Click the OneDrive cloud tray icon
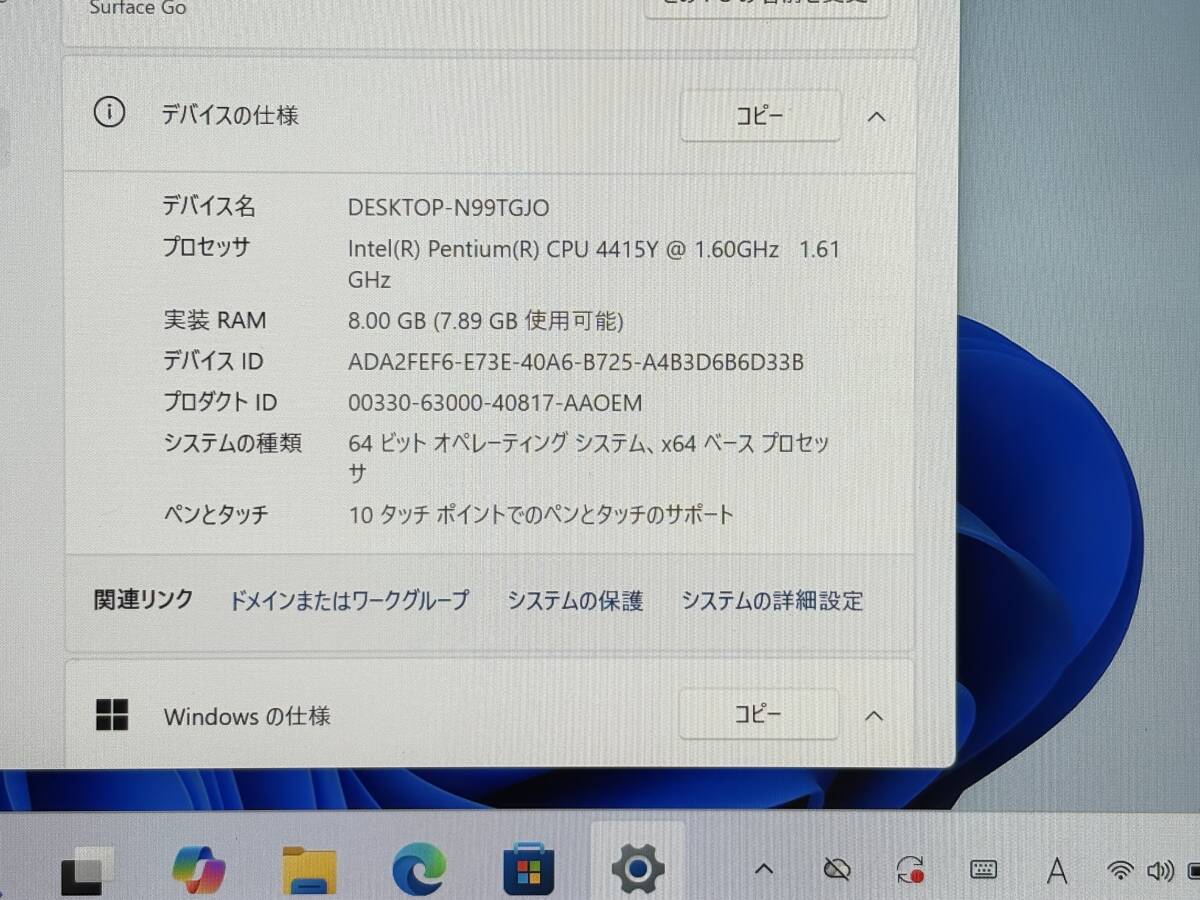This screenshot has height=900, width=1200. point(837,870)
